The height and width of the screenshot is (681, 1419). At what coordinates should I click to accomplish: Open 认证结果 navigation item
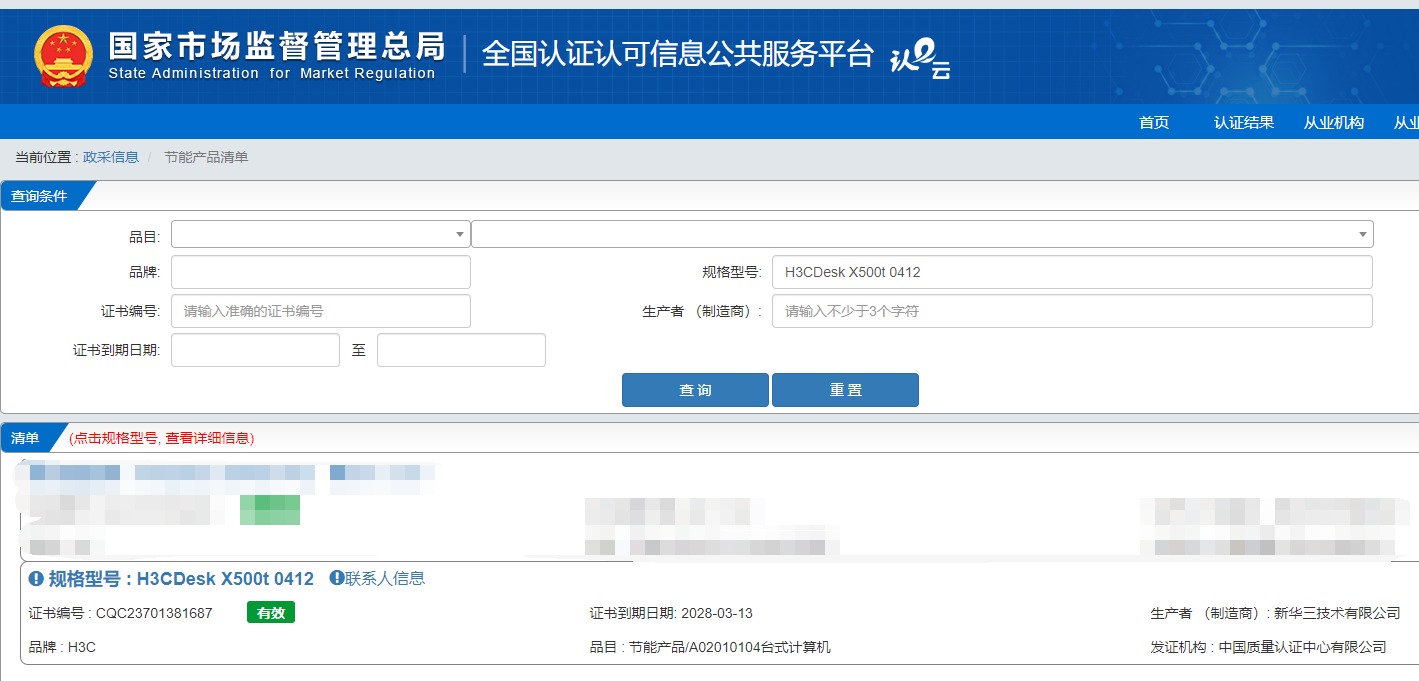(x=1244, y=122)
